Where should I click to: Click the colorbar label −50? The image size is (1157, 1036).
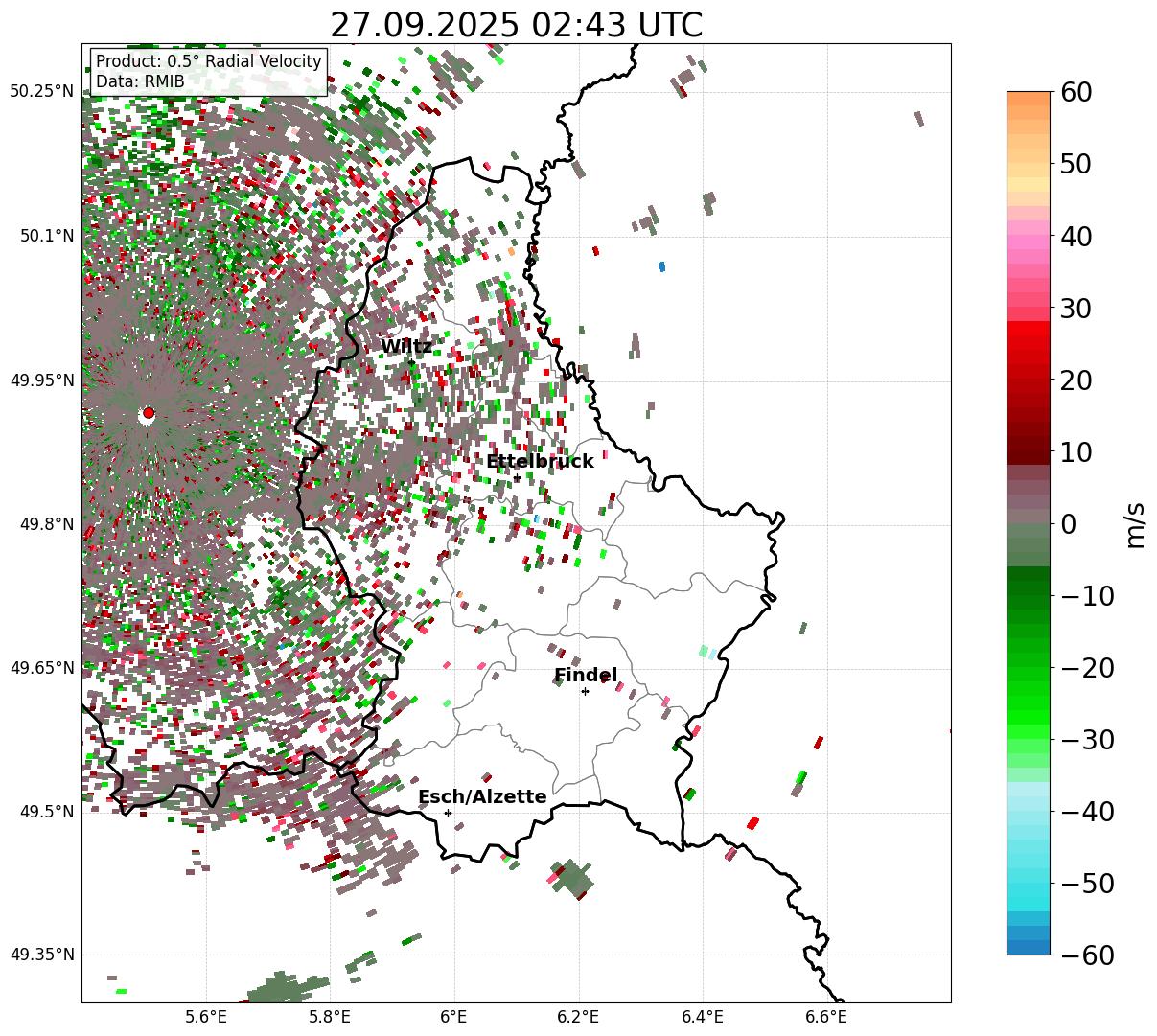(1088, 883)
